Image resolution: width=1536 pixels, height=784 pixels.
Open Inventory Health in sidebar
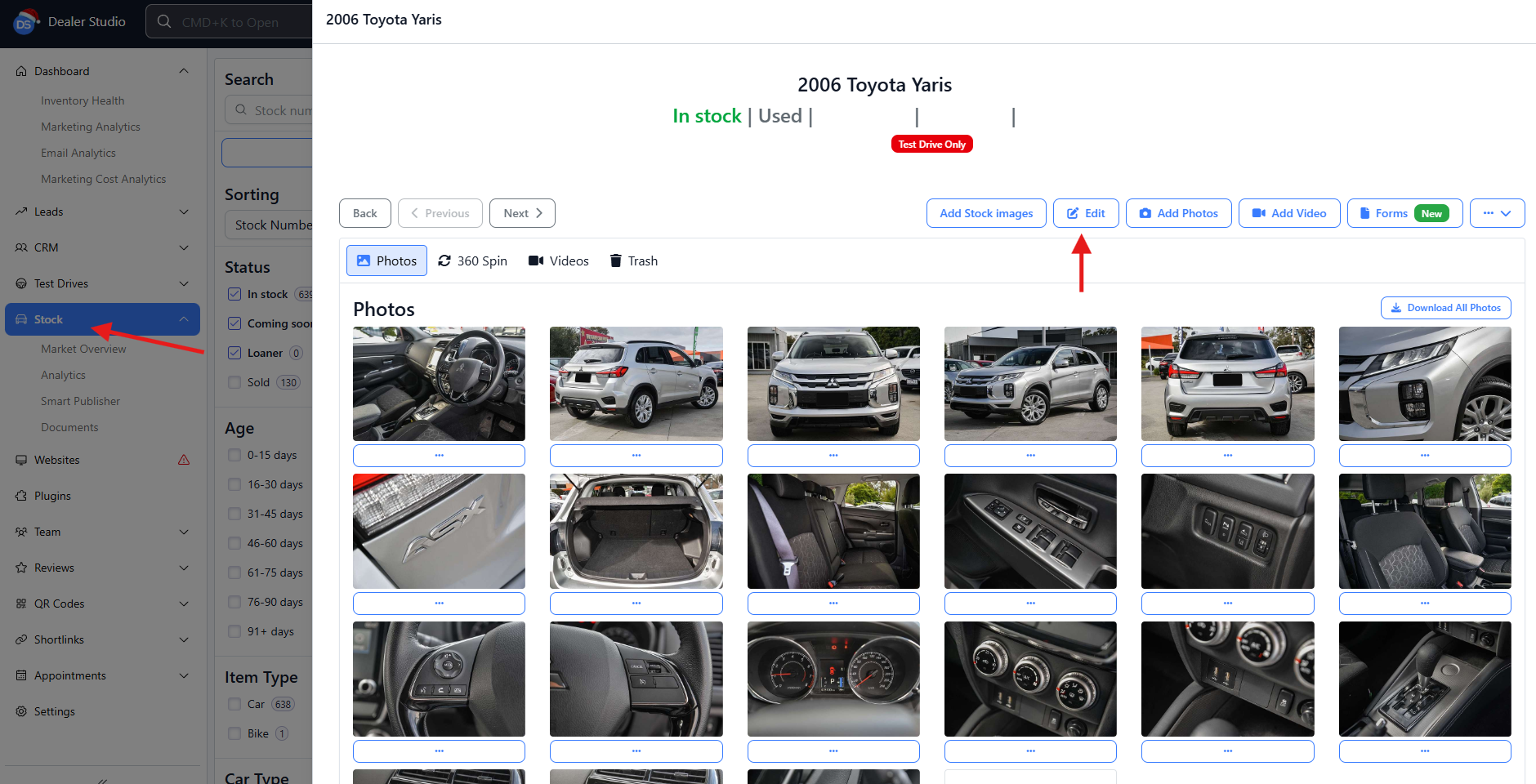click(x=83, y=100)
